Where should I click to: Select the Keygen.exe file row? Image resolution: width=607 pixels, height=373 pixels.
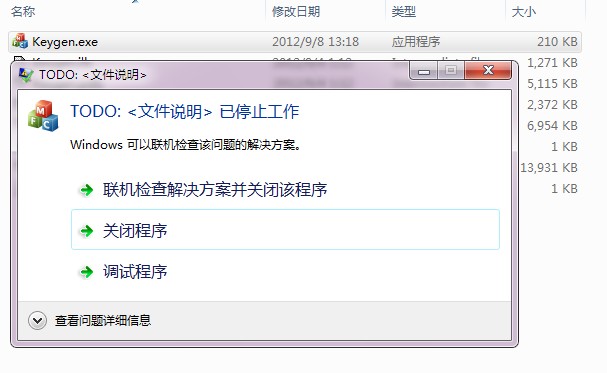(295, 42)
